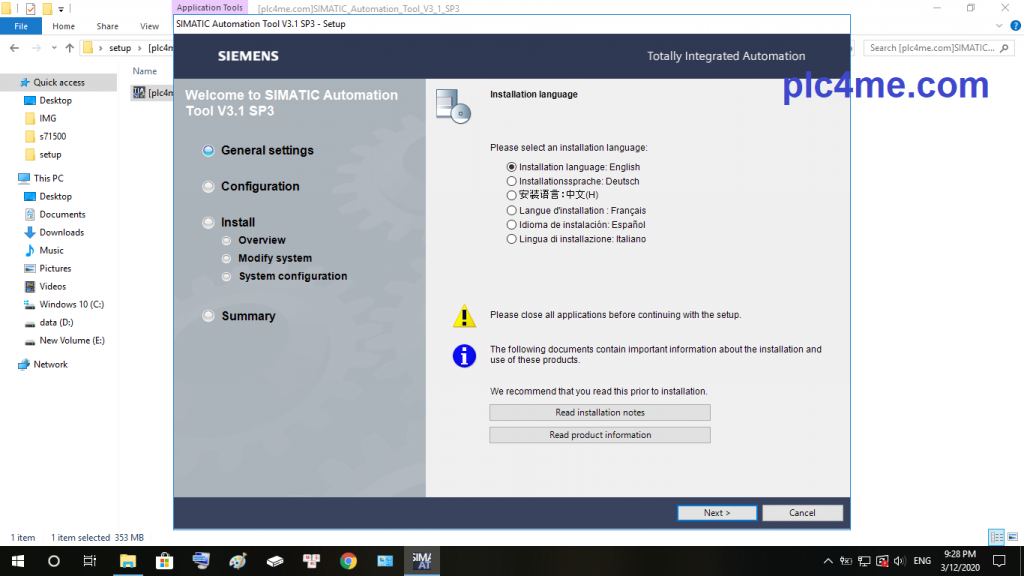Click the Read product information button
Screen dimensions: 1024x576
600,435
